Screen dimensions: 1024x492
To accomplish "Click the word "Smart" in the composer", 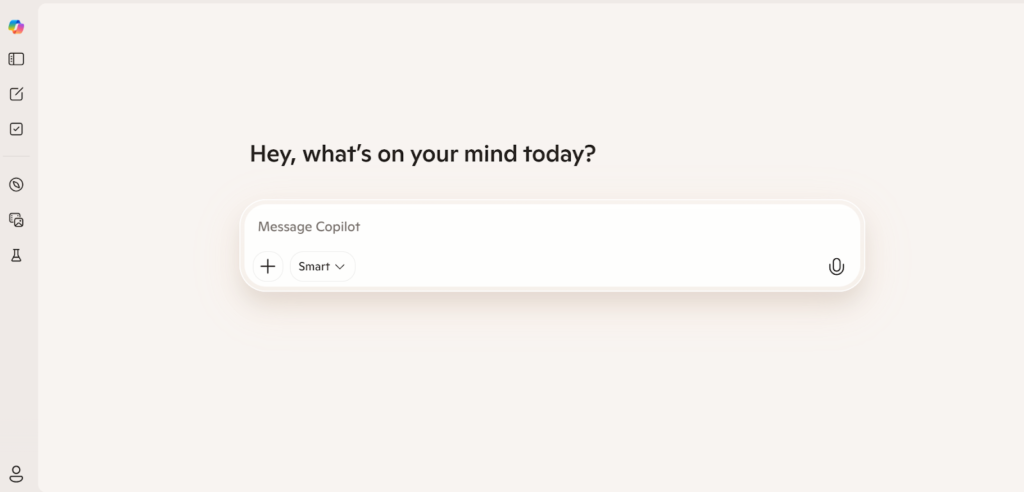I will (x=314, y=267).
